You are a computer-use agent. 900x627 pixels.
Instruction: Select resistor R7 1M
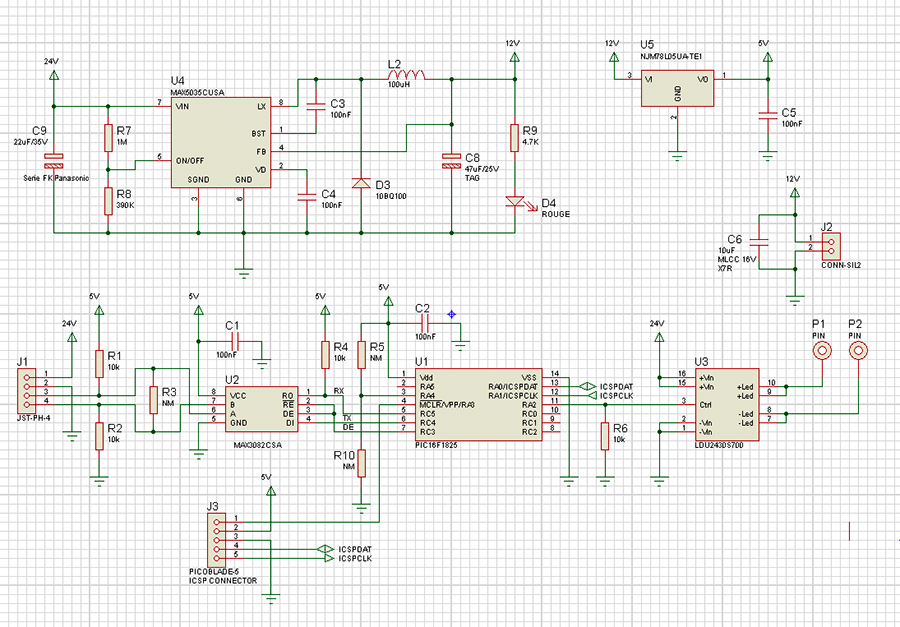107,139
